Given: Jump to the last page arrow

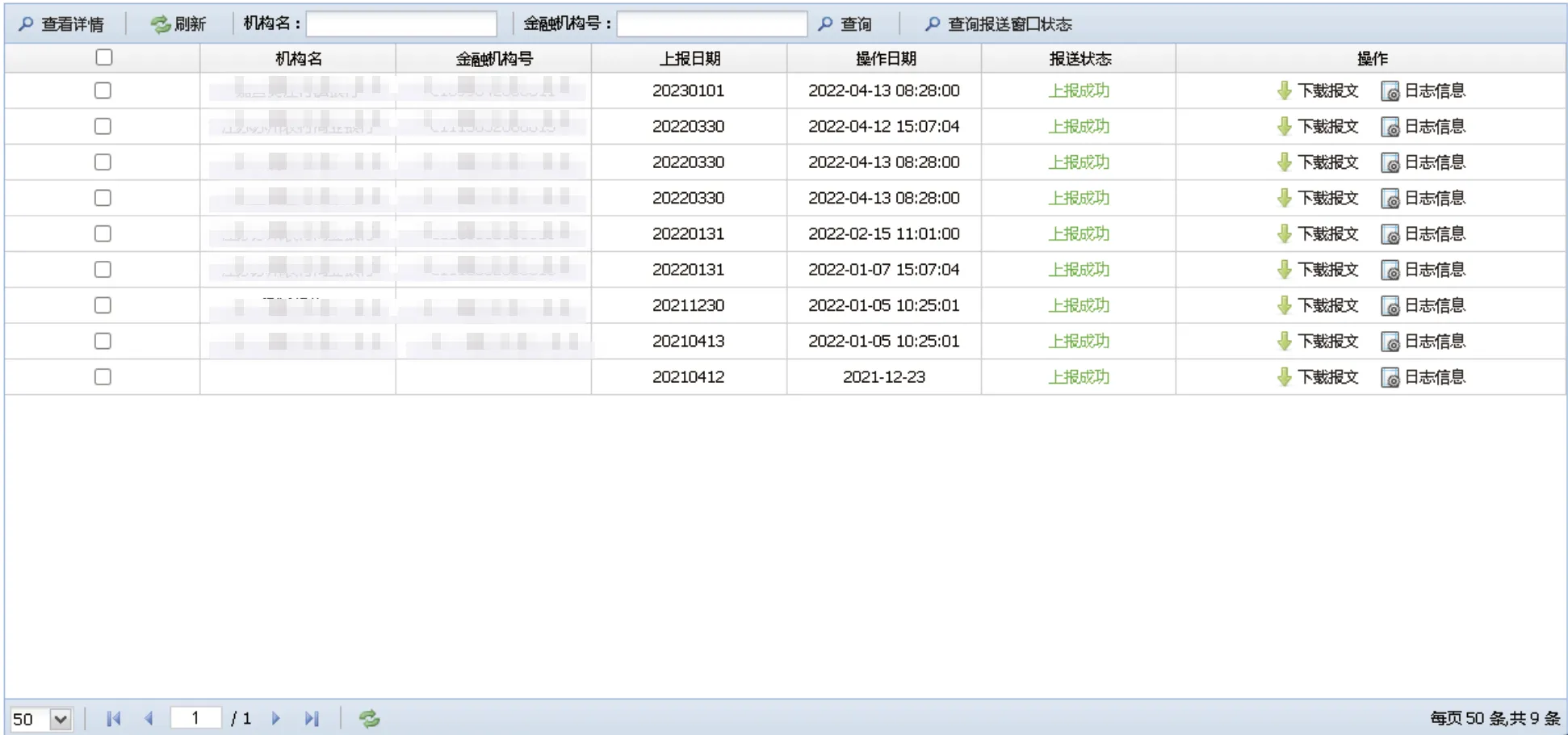Looking at the screenshot, I should click(x=312, y=718).
